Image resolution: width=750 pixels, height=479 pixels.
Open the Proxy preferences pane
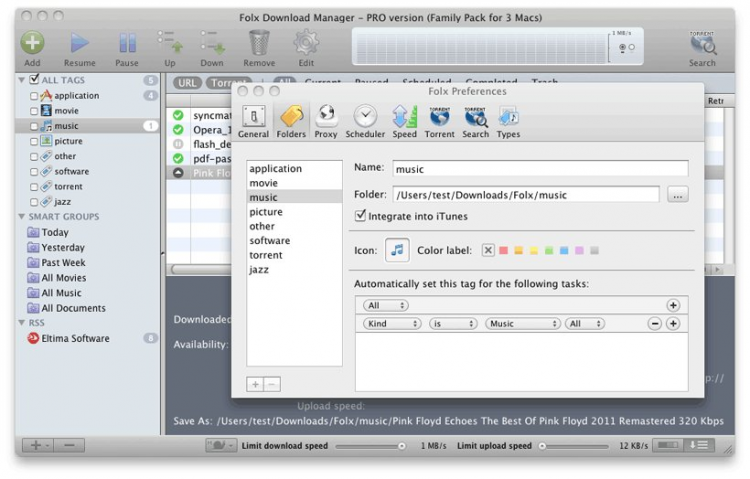tap(326, 118)
